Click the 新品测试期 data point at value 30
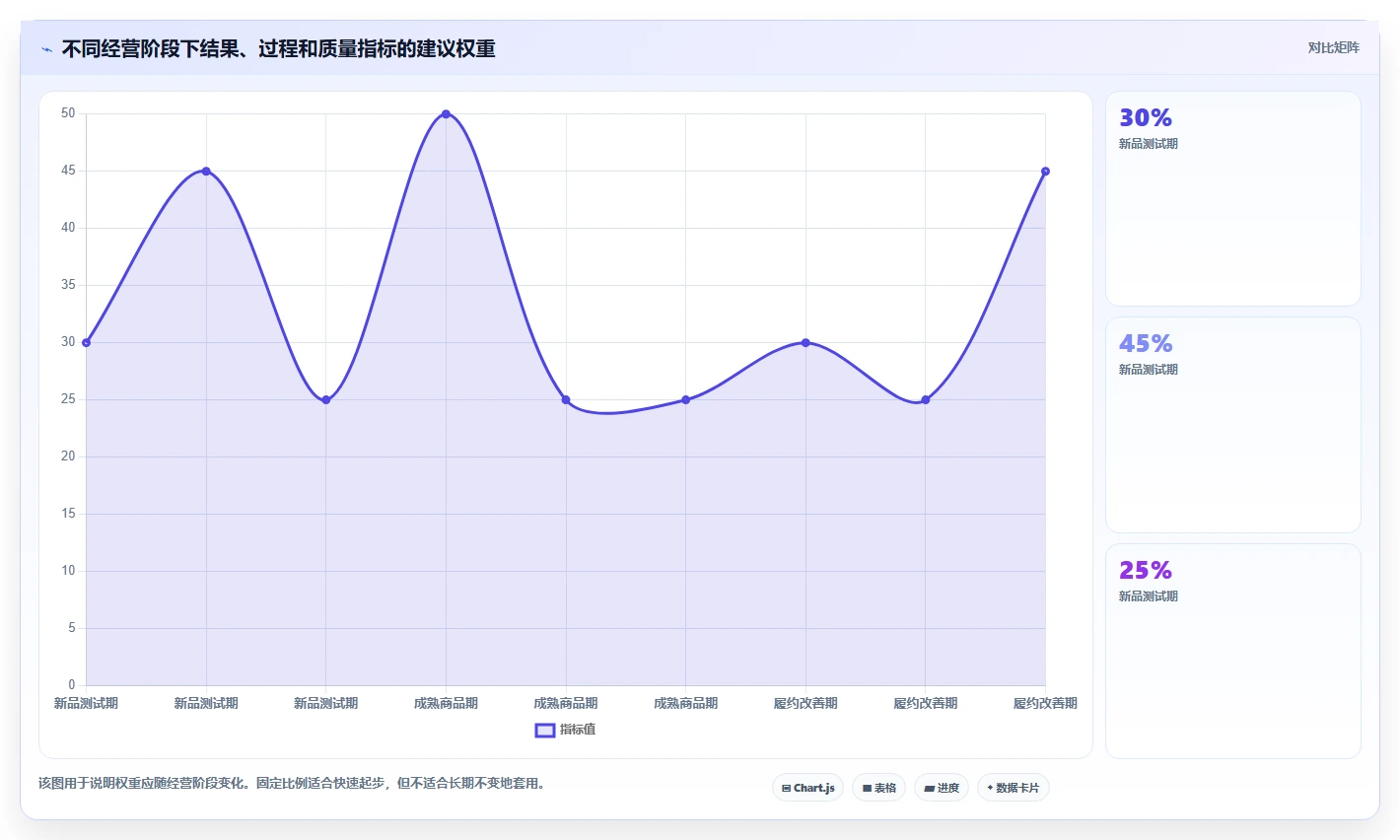Viewport: 1400px width, 840px height. 86,343
